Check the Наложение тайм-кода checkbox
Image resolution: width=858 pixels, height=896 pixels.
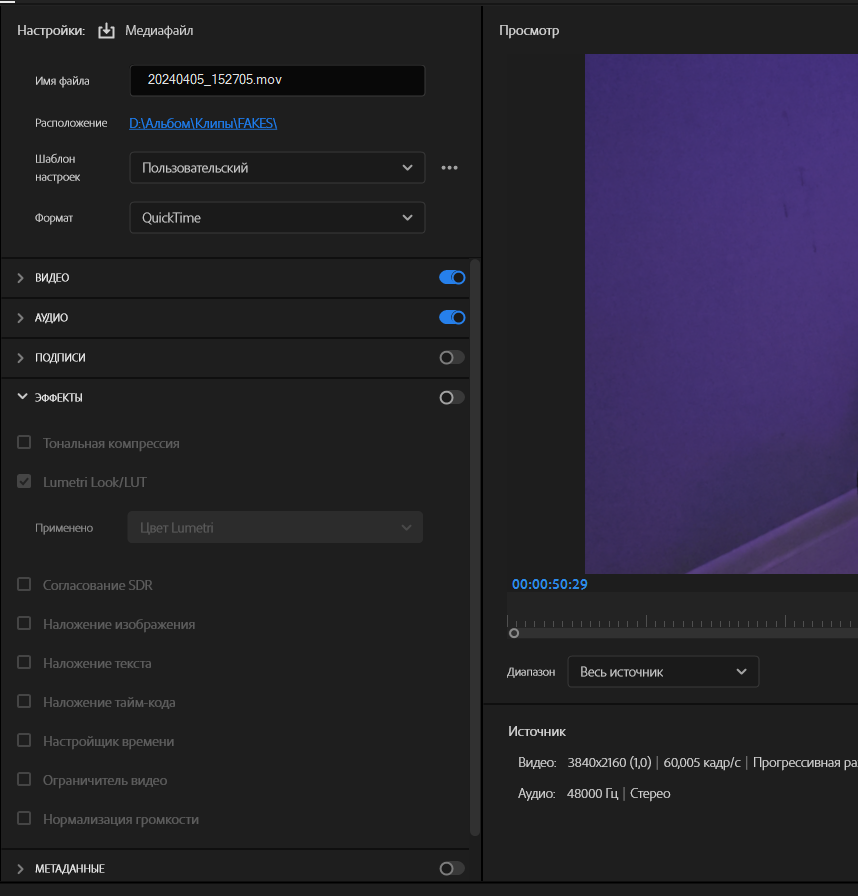coord(23,702)
